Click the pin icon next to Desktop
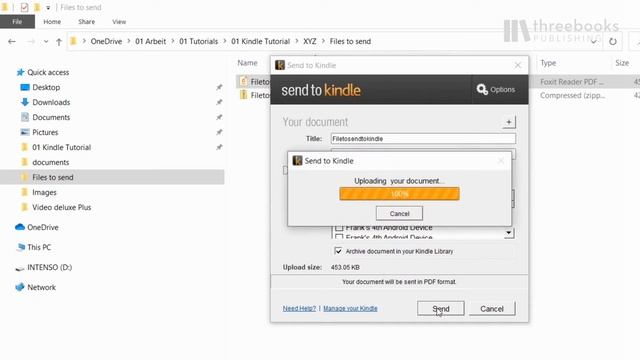Image resolution: width=640 pixels, height=360 pixels. click(219, 87)
